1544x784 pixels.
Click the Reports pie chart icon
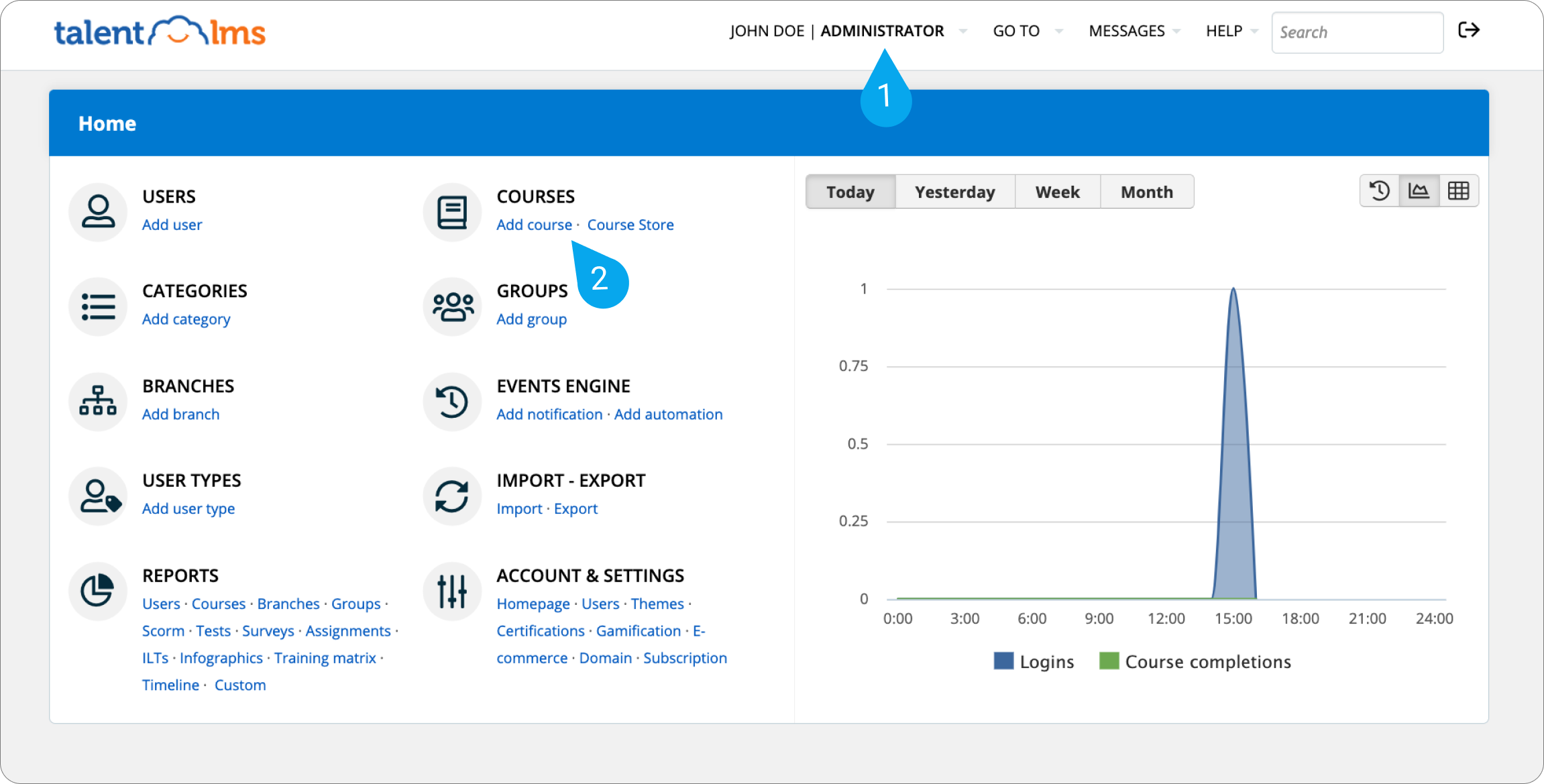[98, 591]
